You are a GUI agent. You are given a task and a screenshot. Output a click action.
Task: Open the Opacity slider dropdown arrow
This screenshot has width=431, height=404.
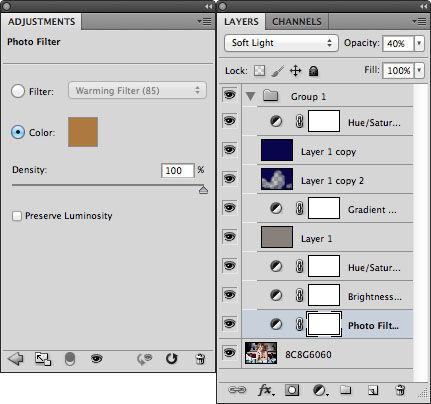(419, 43)
